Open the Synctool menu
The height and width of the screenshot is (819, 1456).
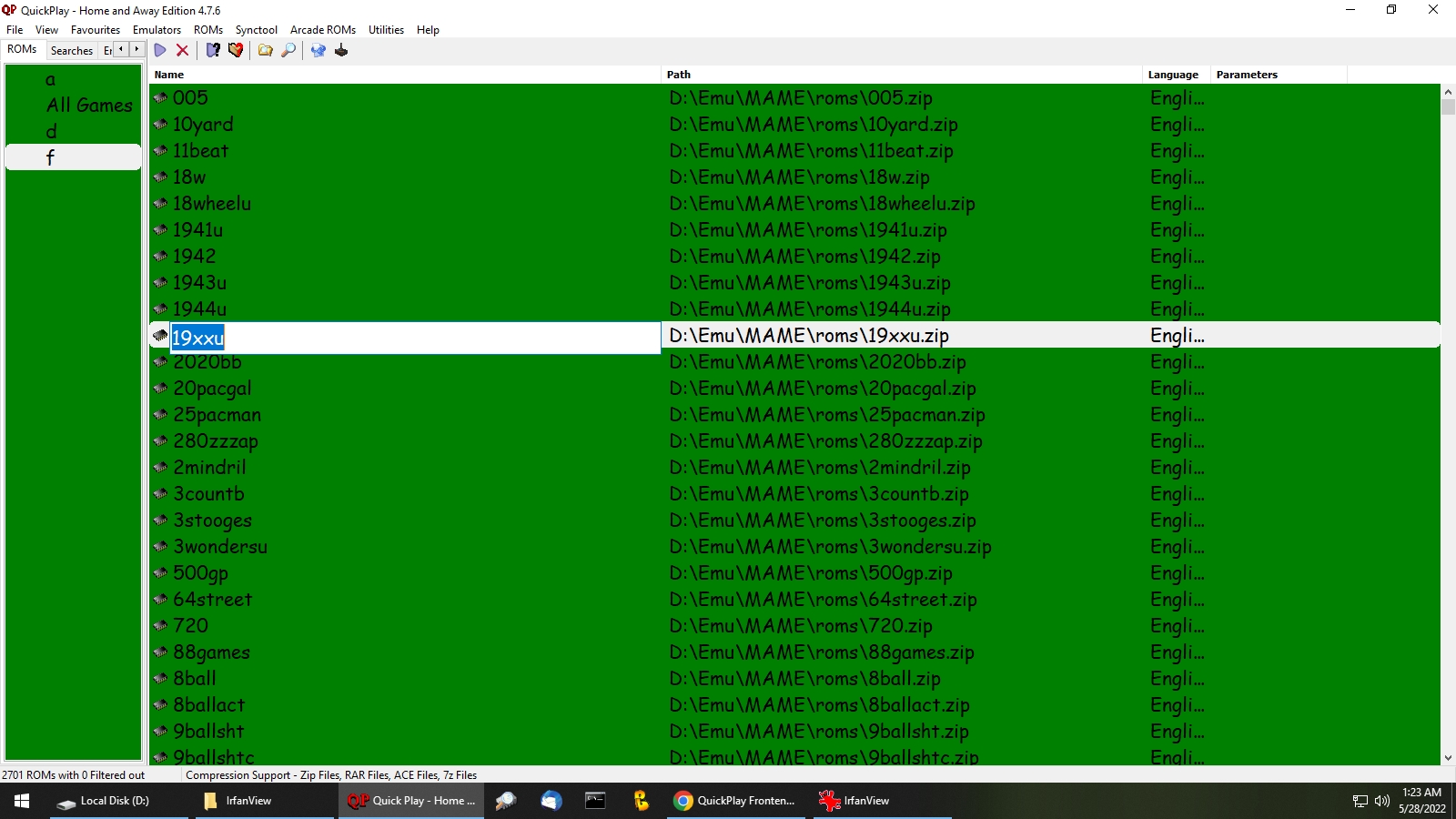coord(257,30)
